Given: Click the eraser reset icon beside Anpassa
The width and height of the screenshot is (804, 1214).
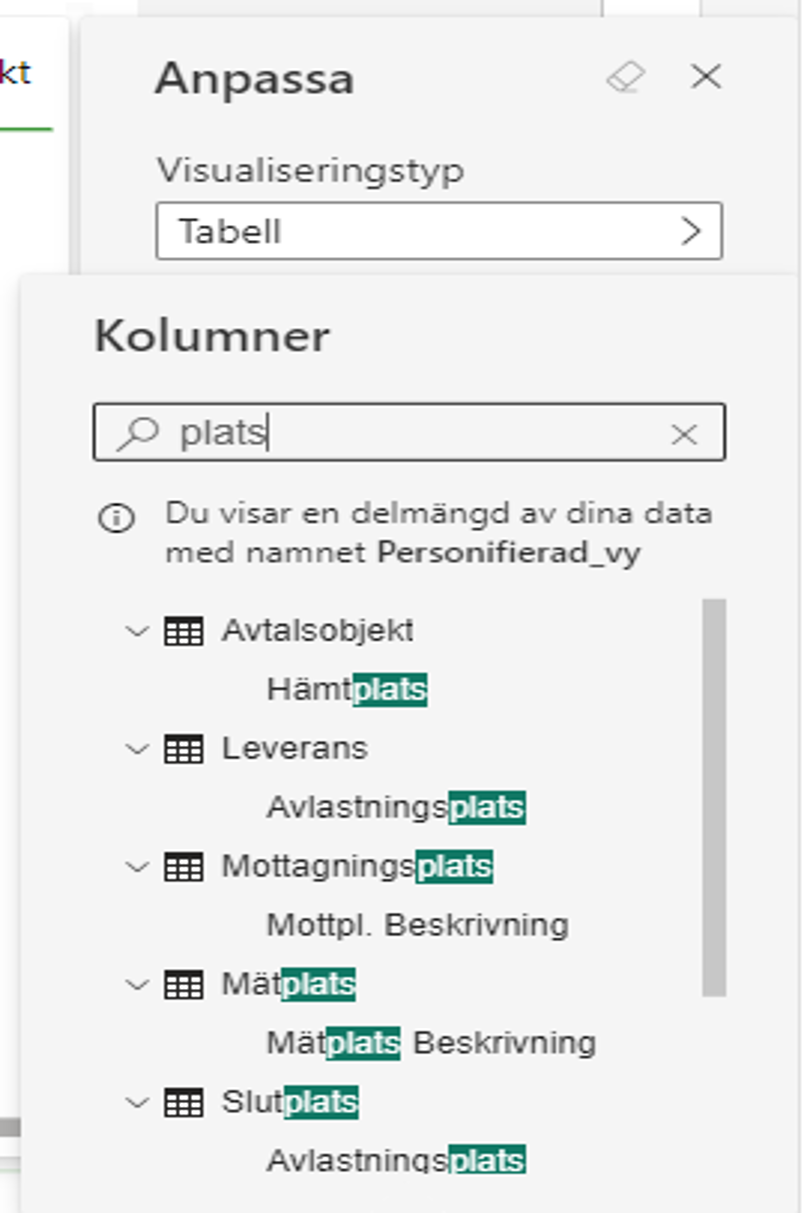Looking at the screenshot, I should coord(626,77).
